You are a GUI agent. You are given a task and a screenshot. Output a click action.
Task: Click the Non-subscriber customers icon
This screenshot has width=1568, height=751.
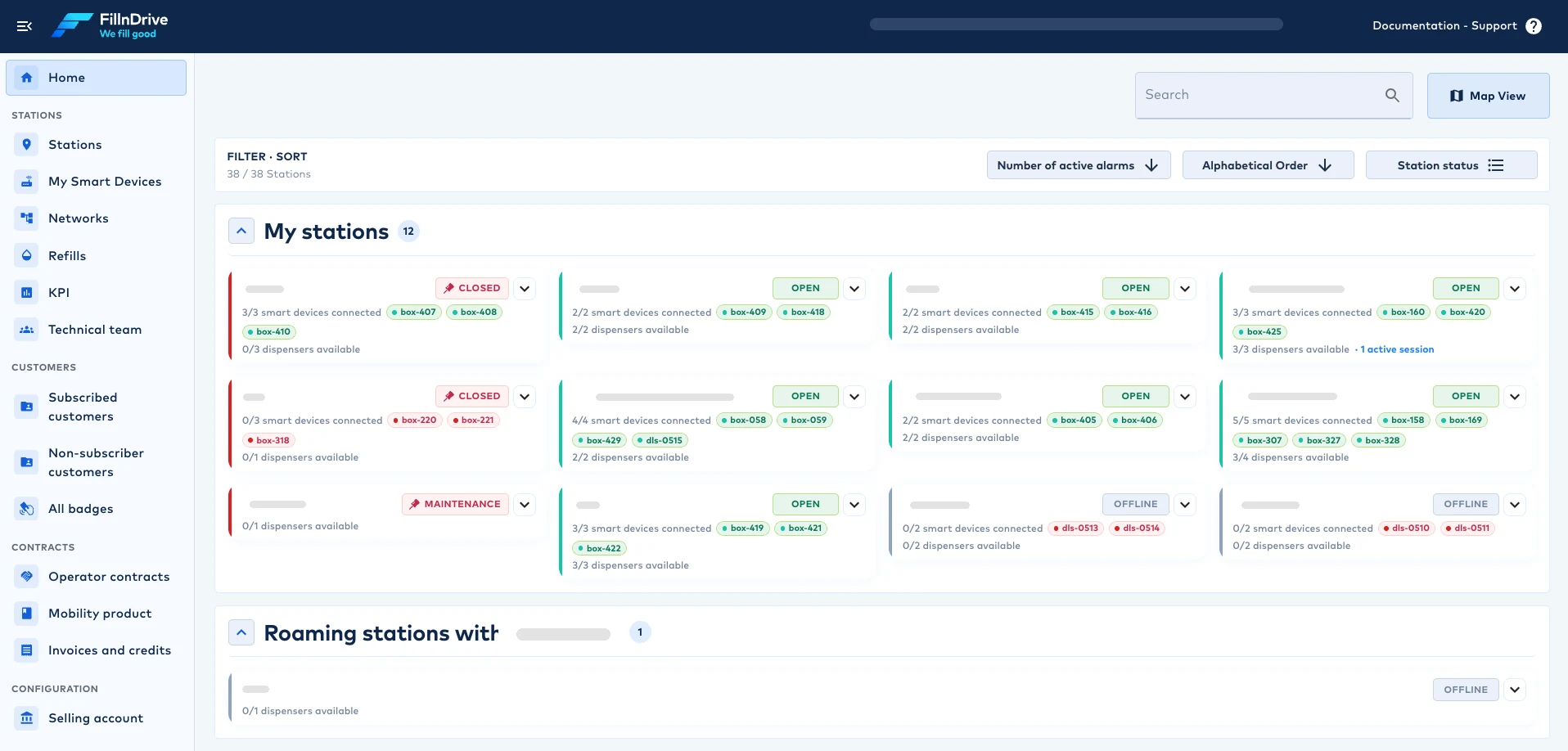click(x=27, y=462)
